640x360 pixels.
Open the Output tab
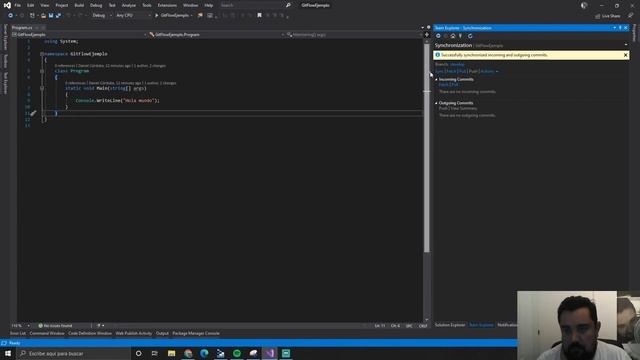point(162,333)
